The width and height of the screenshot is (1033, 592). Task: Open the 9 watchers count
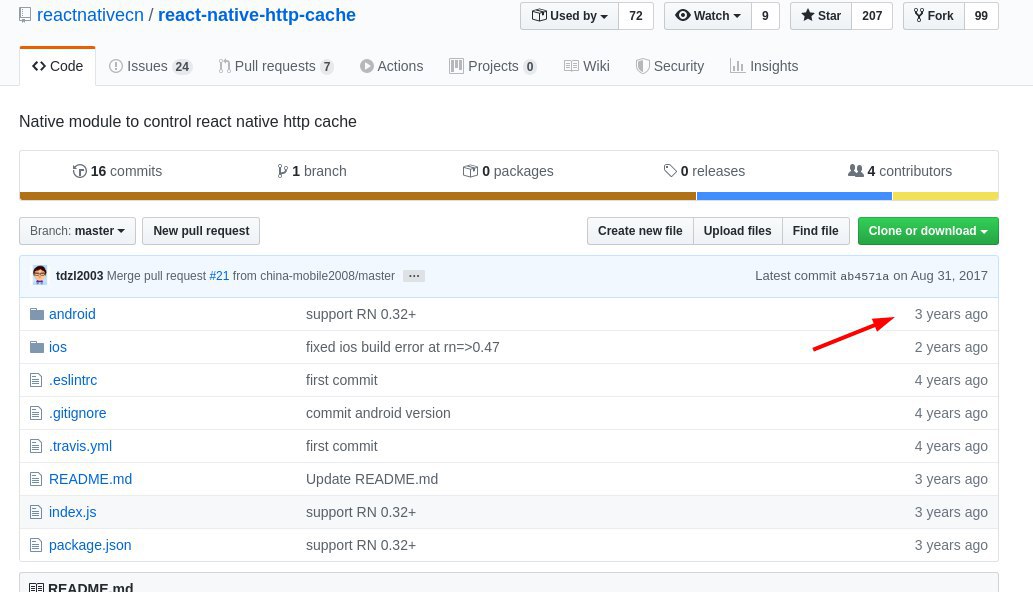coord(765,16)
